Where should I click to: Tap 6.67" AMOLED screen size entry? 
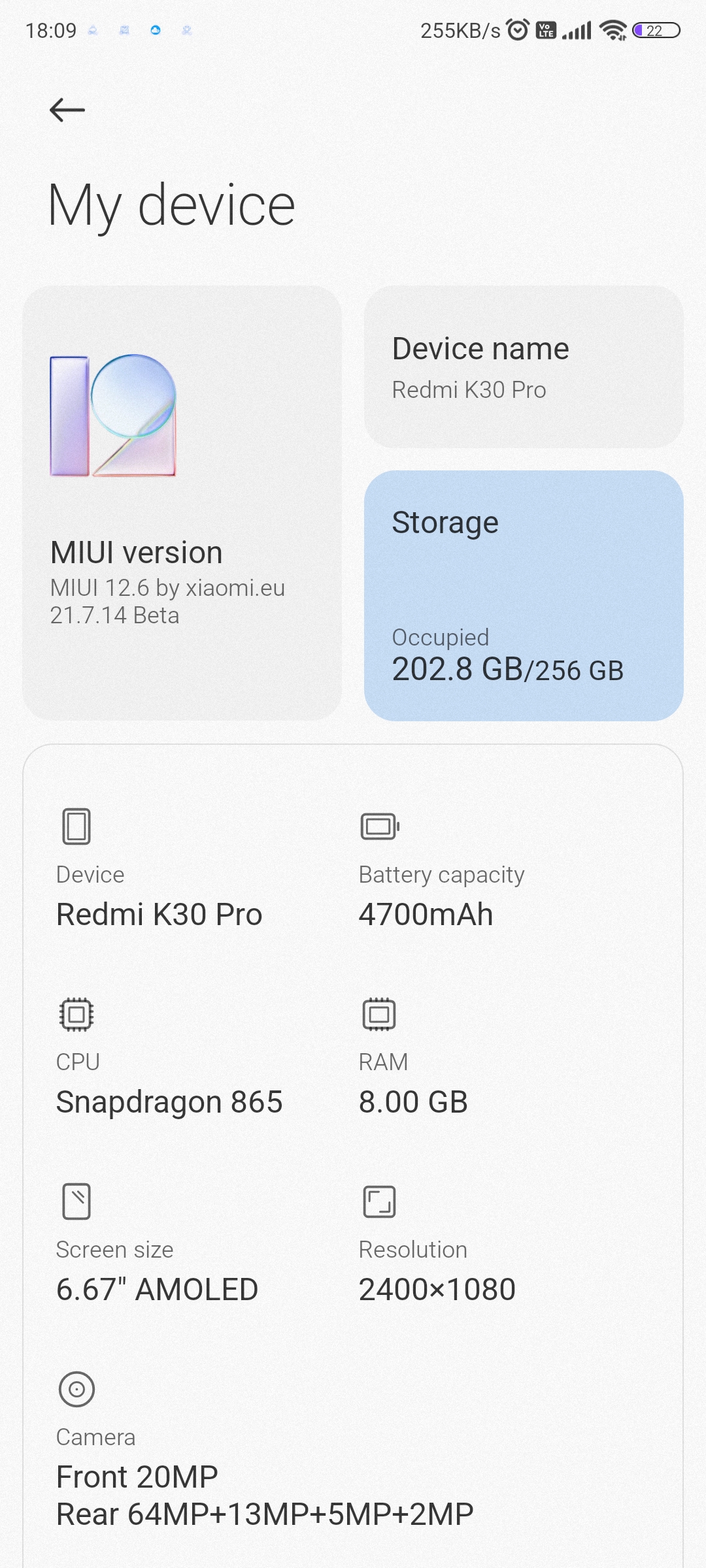(x=157, y=1290)
